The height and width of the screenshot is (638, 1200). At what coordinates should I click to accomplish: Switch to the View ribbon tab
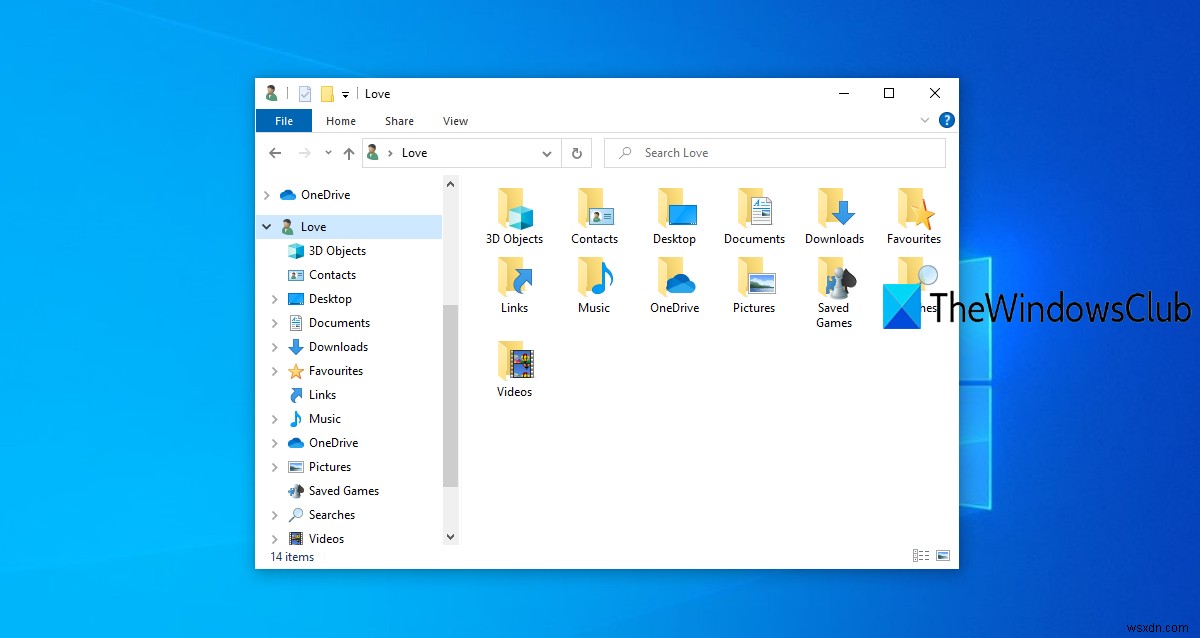[455, 120]
